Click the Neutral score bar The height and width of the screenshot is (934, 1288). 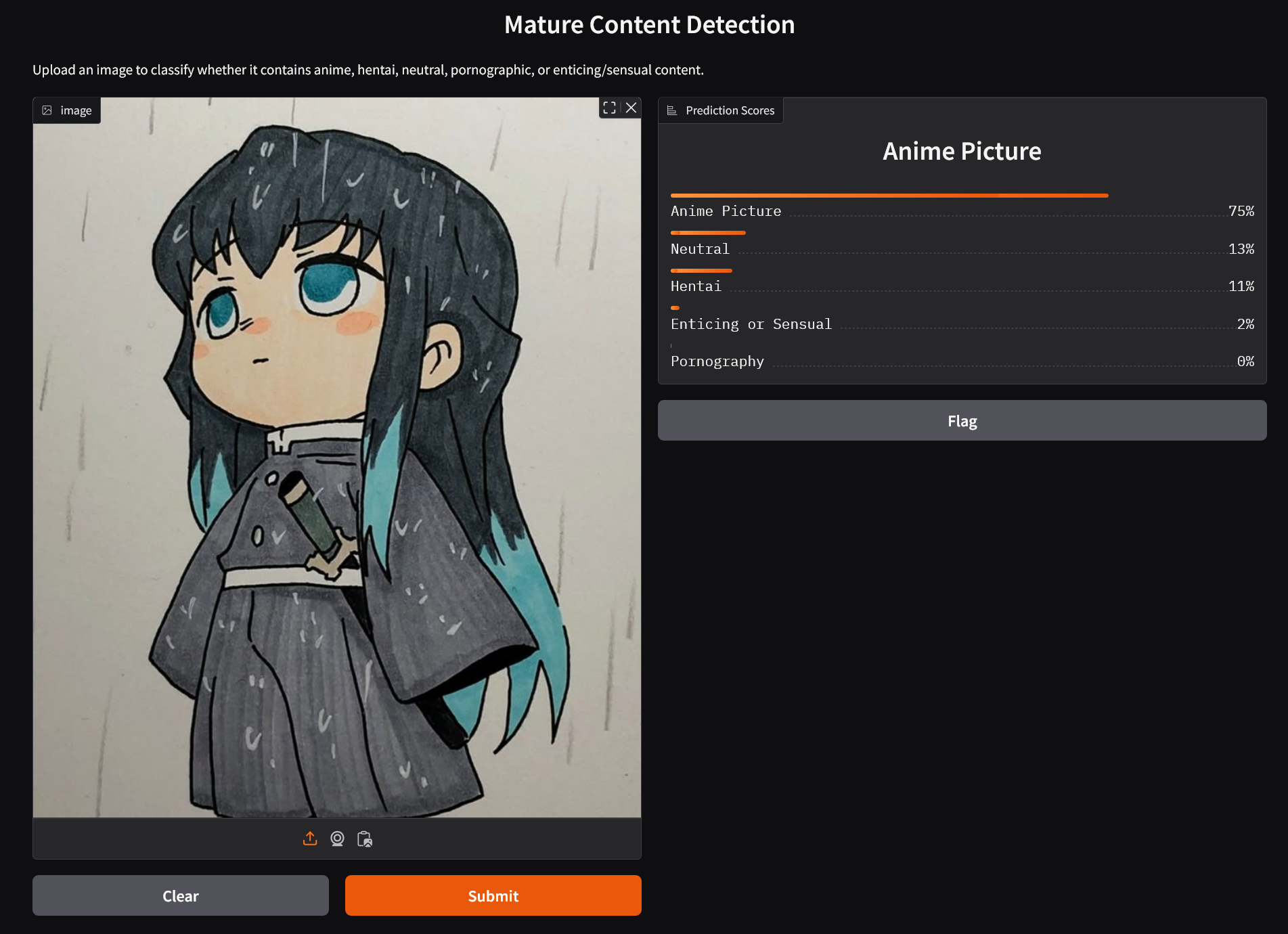coord(708,232)
